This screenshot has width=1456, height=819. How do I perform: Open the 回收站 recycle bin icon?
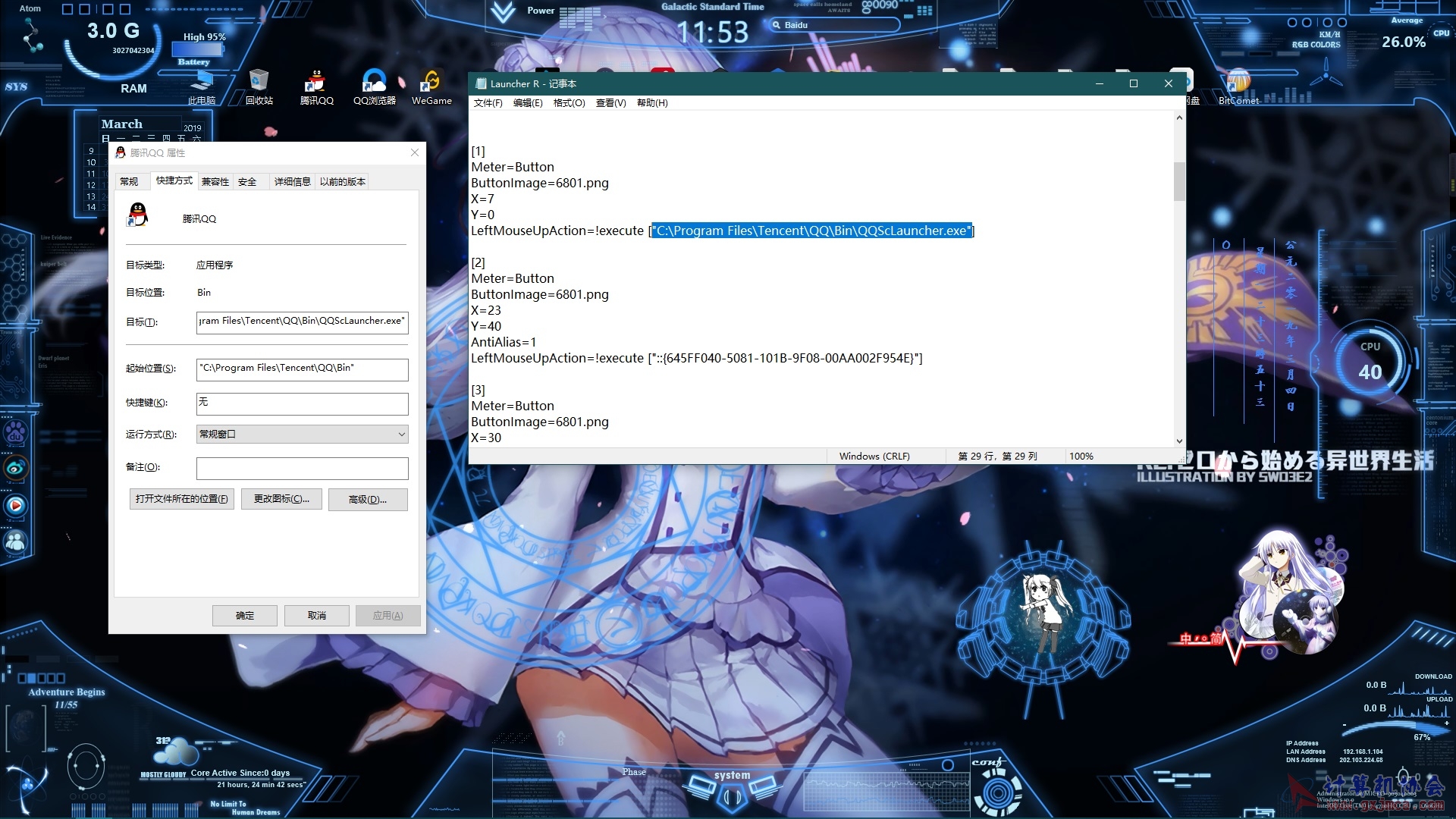point(259,86)
